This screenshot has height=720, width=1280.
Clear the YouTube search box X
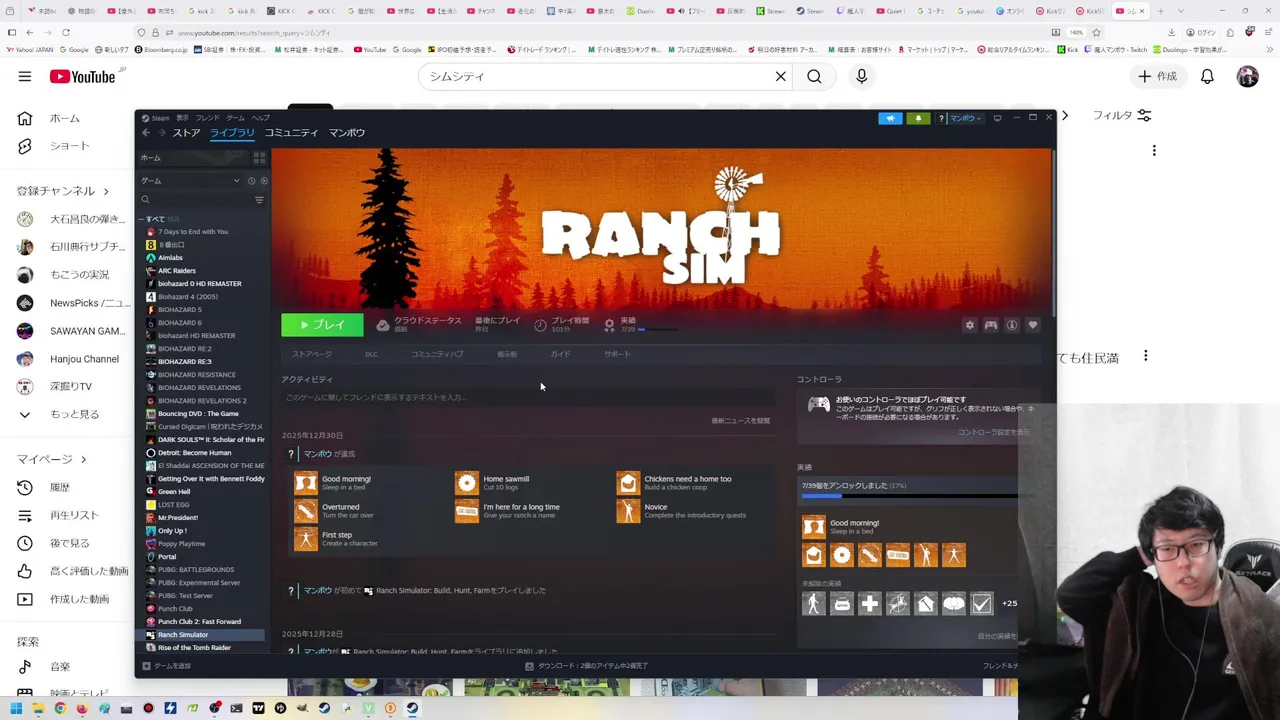tap(781, 76)
